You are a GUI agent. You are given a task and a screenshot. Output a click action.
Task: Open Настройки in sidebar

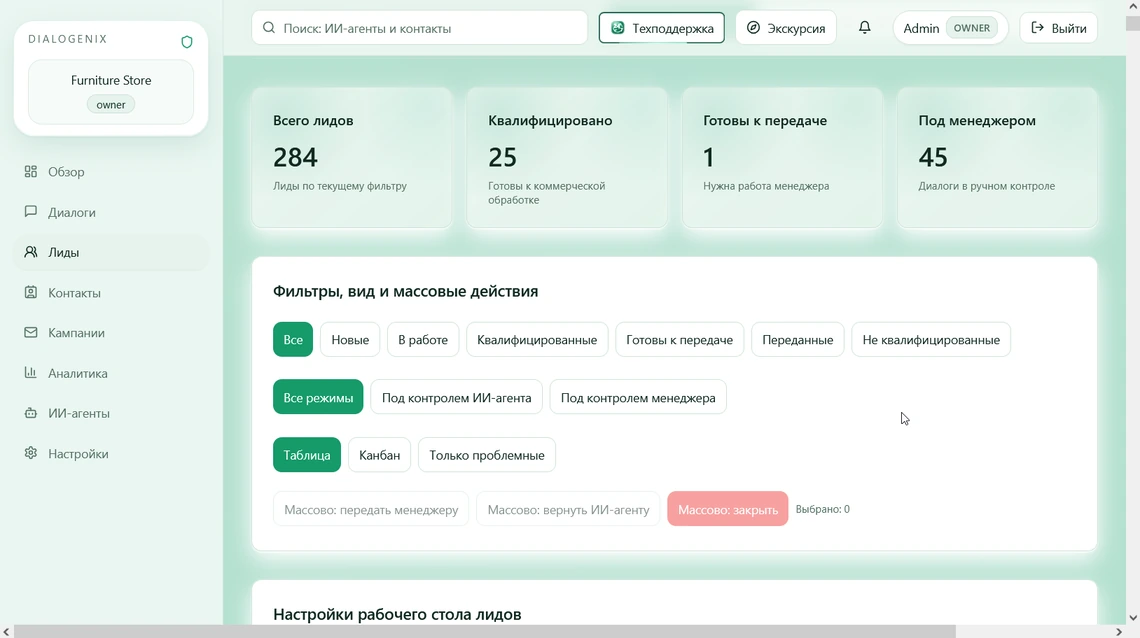[111, 453]
